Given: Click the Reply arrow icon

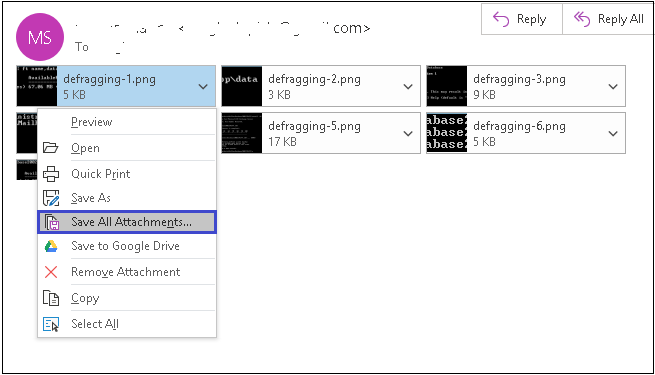Looking at the screenshot, I should click(501, 19).
